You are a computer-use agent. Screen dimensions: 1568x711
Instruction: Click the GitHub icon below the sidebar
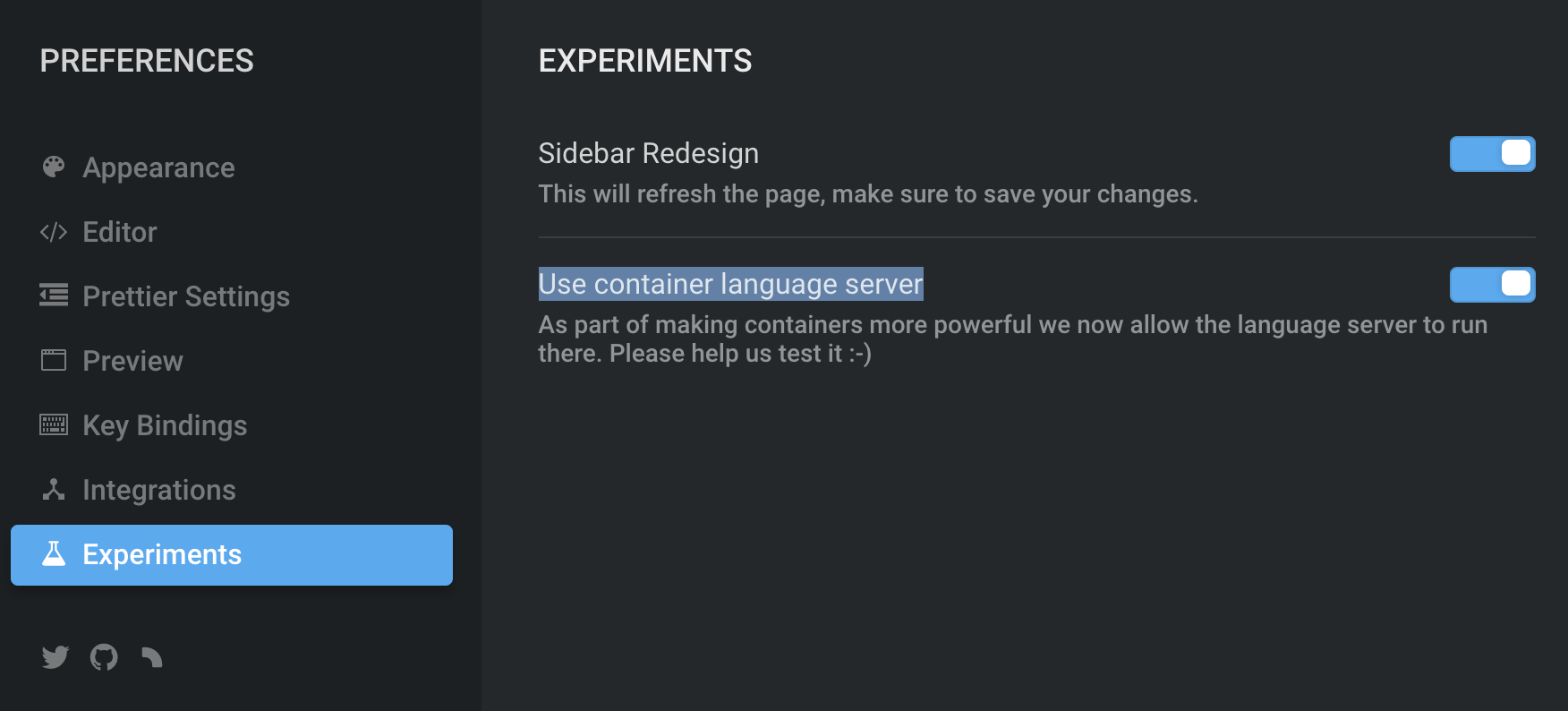(104, 656)
